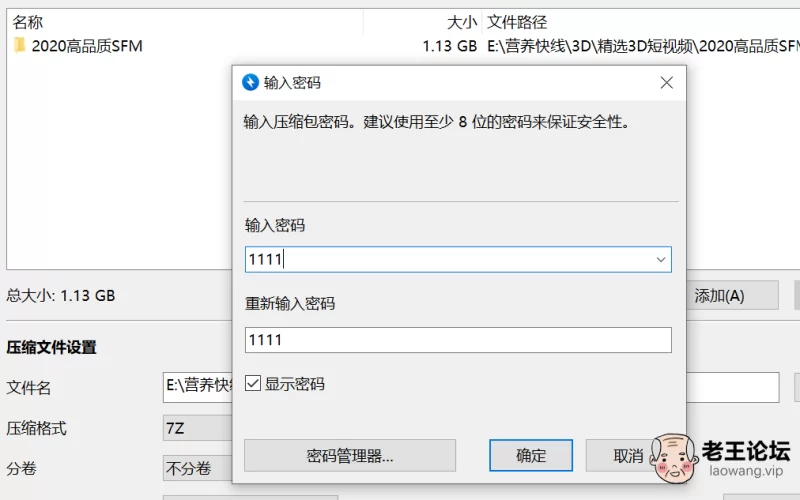Screen dimensions: 800x500
Task: Click the 老王论坛 watermark logo
Action: [x=720, y=458]
